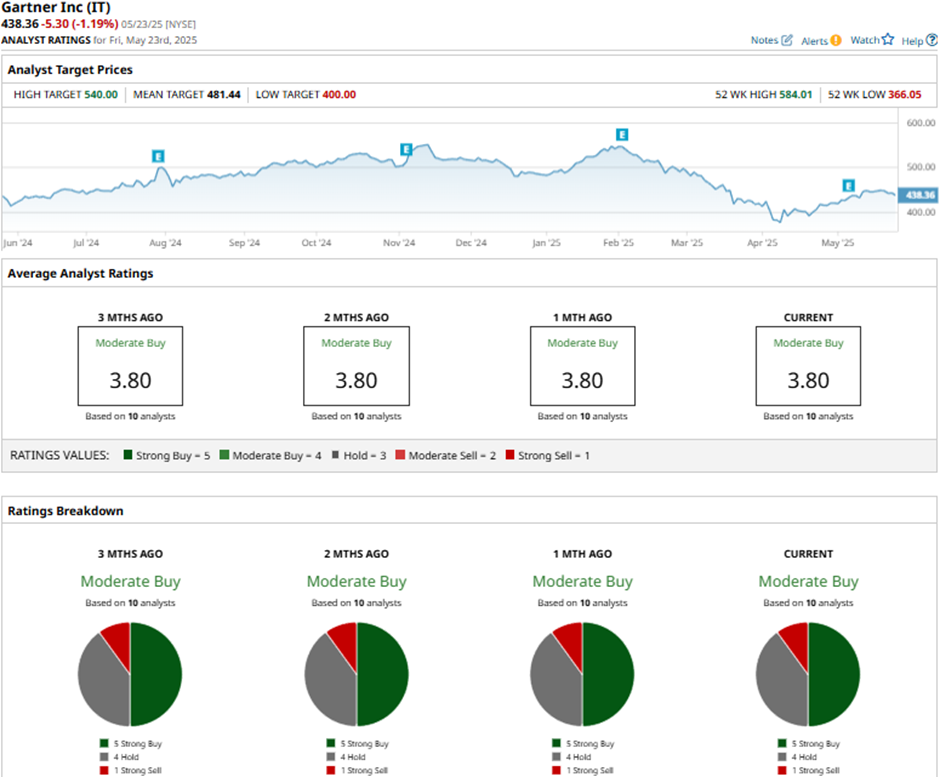Open the Notes pencil icon
Screen dimensions: 940x777
click(787, 40)
